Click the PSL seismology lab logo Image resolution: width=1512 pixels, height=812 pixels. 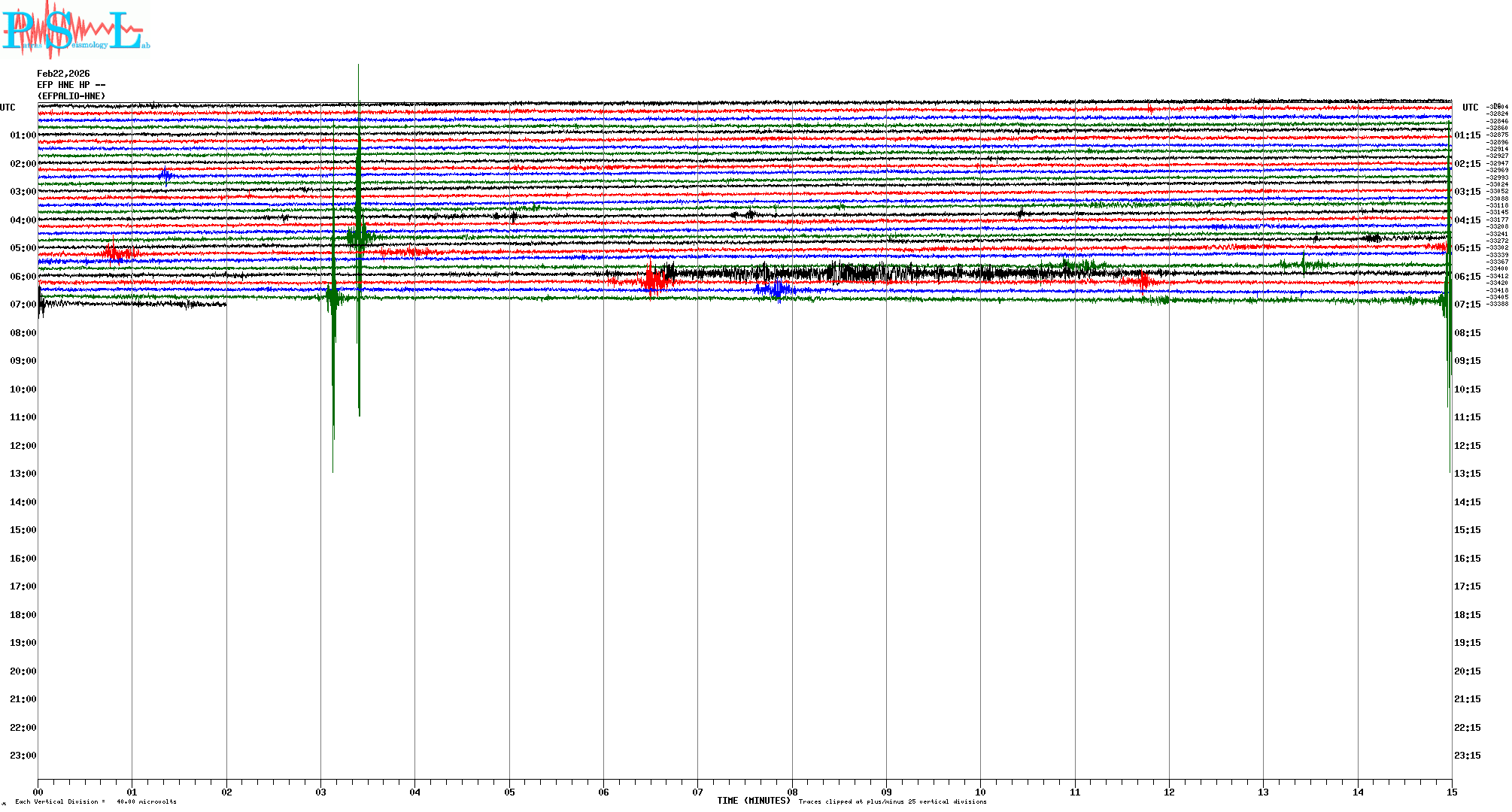pos(75,29)
